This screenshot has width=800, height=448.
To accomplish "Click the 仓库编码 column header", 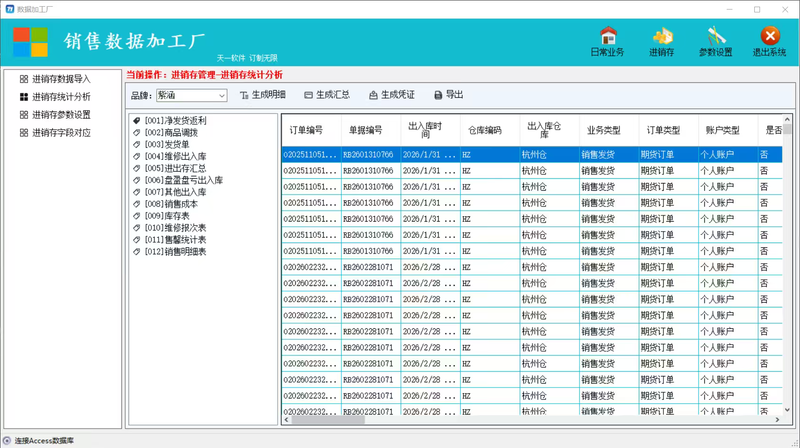I will [x=490, y=130].
